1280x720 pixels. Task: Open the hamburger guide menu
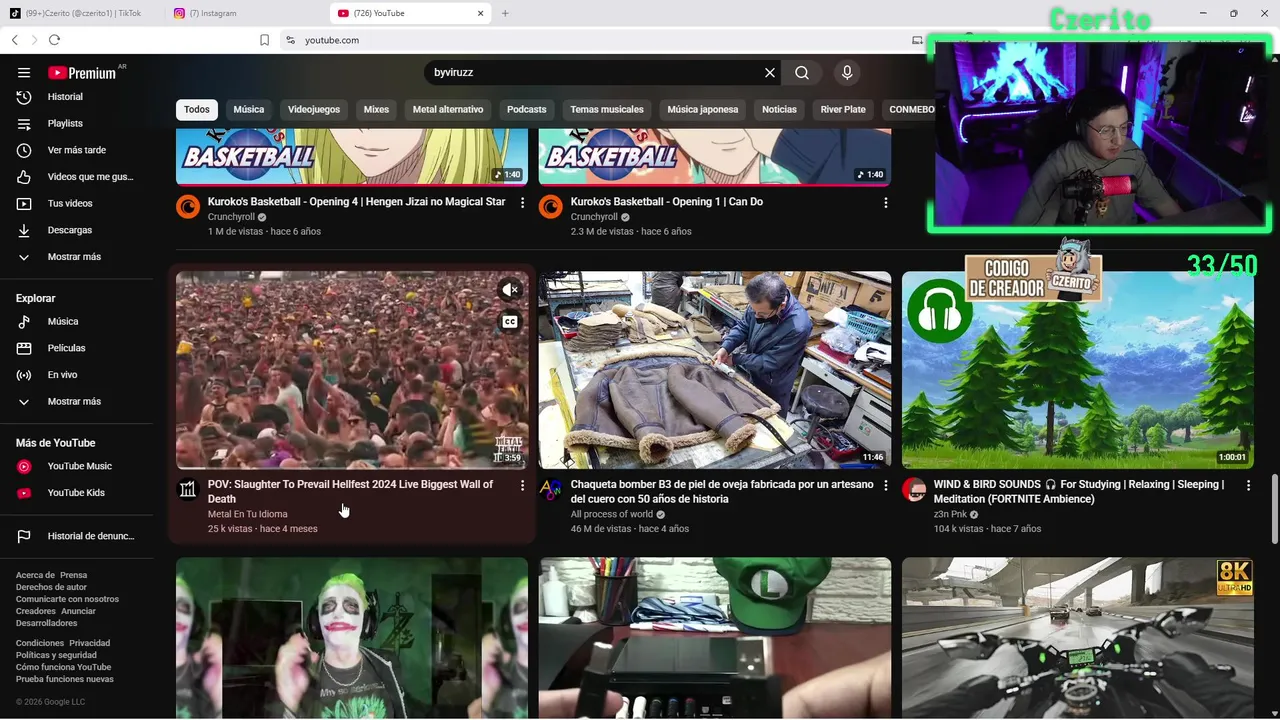(x=24, y=73)
